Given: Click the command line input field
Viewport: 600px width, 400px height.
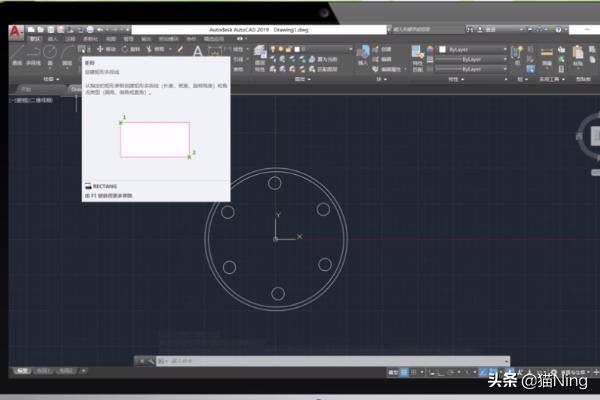Looking at the screenshot, I should click(332, 361).
